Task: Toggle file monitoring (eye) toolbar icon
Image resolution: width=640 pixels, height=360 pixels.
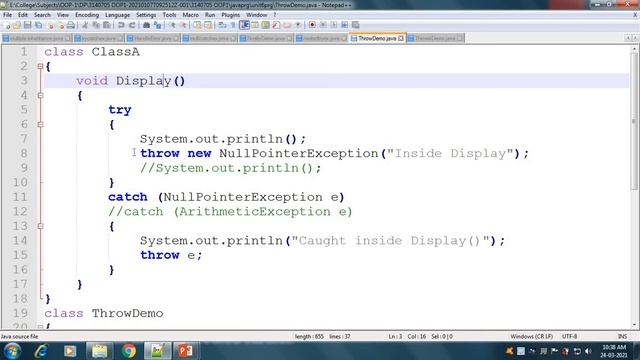Action: [x=298, y=25]
